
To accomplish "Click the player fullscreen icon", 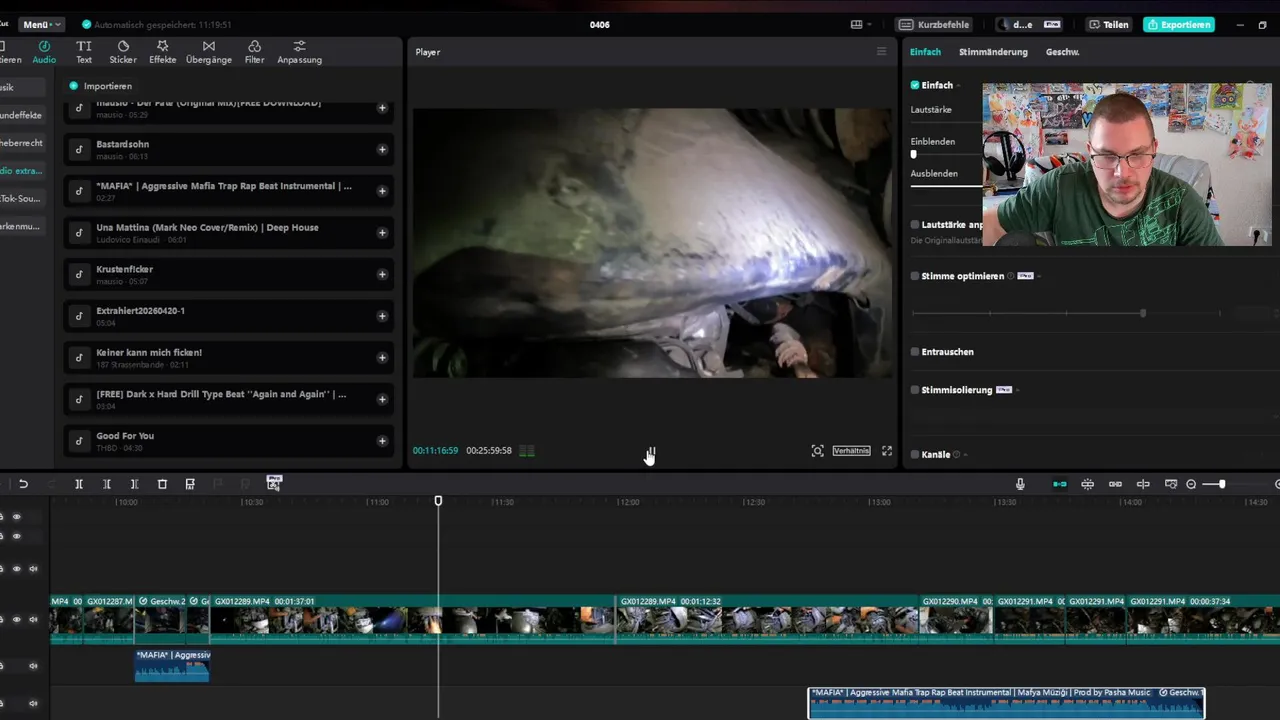I will pos(887,451).
